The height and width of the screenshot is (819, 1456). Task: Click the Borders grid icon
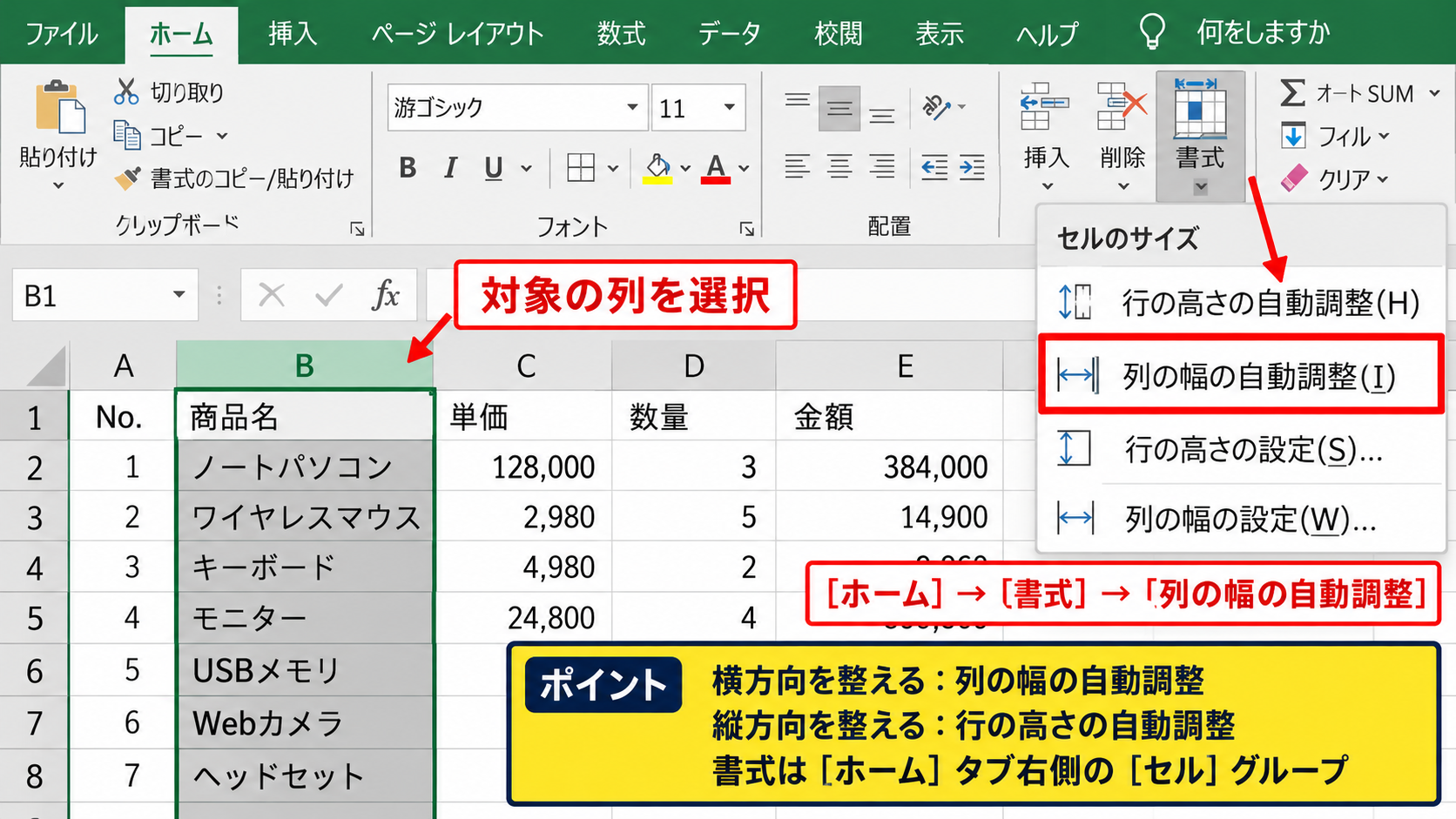pos(581,167)
